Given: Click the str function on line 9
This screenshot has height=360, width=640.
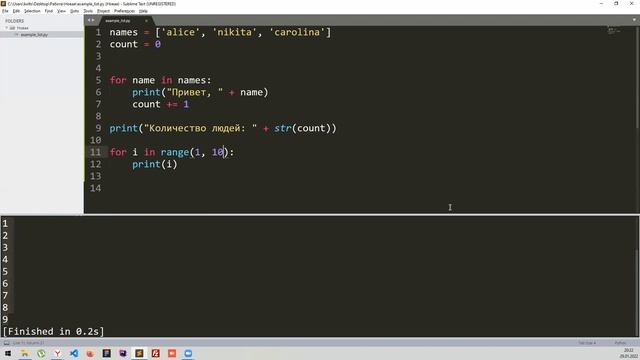Looking at the screenshot, I should click(x=282, y=128).
